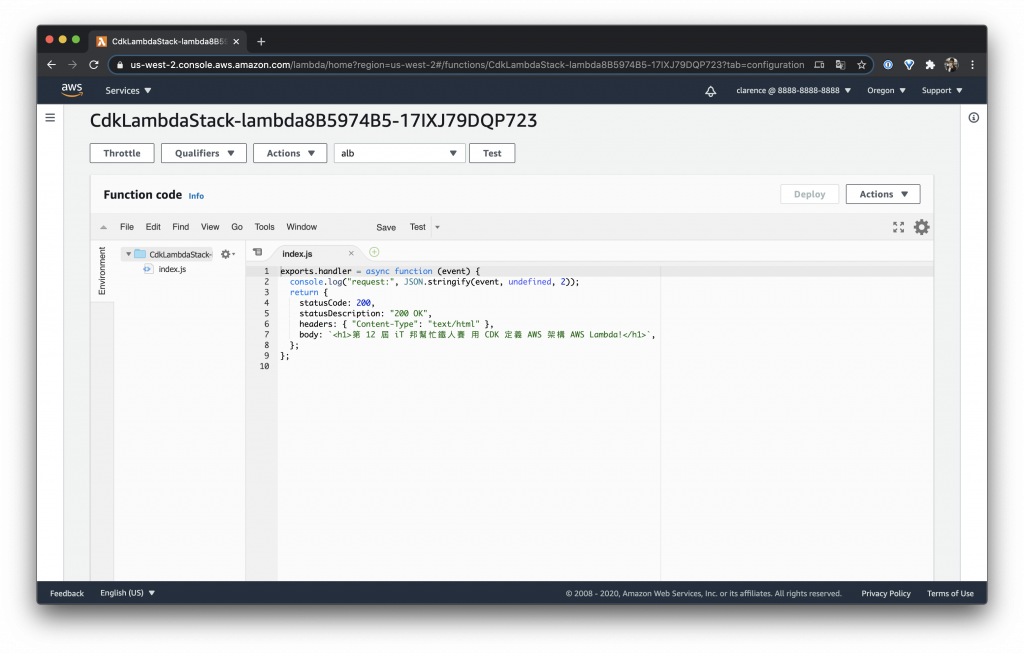Screen dimensions: 1024x653
Task: Select the index.js editor tab
Action: click(297, 253)
